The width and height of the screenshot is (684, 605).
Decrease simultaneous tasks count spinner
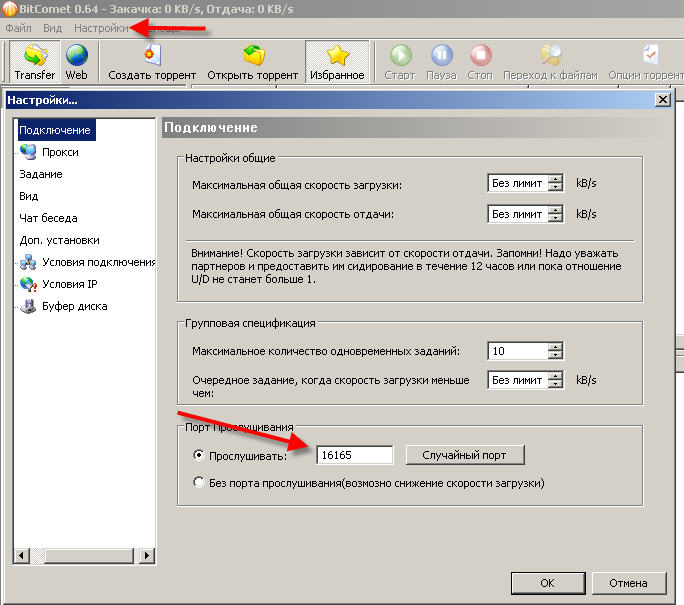point(555,355)
